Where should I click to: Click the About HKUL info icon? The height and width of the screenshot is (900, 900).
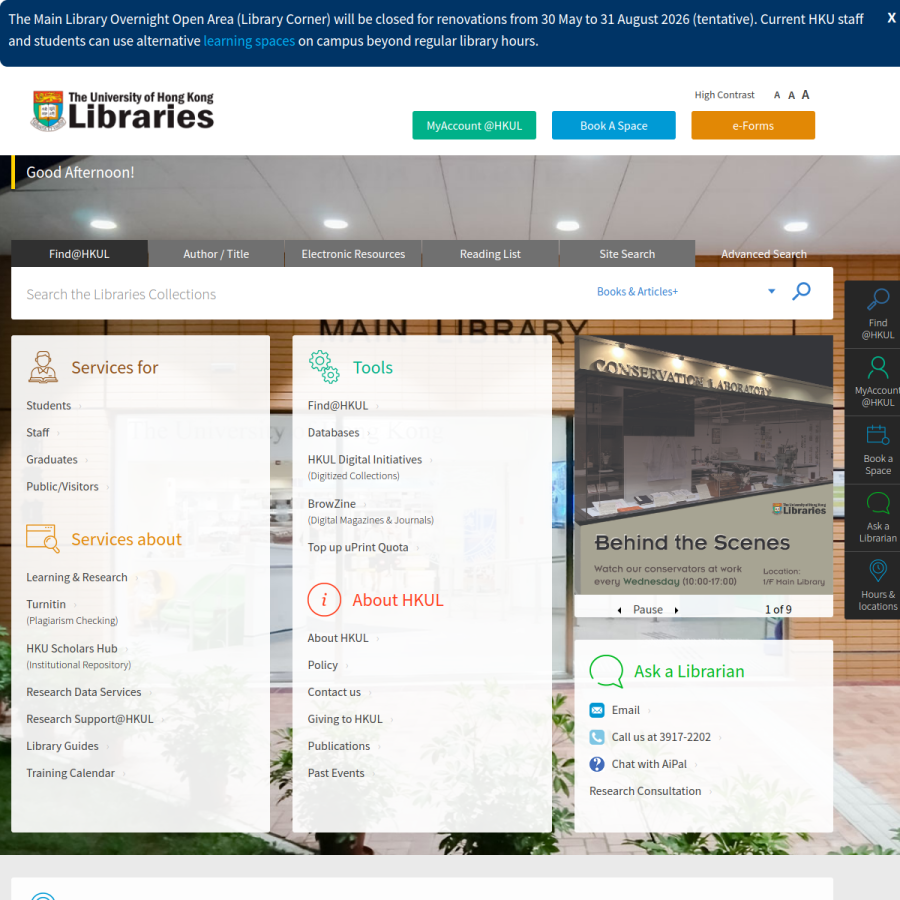click(x=324, y=599)
